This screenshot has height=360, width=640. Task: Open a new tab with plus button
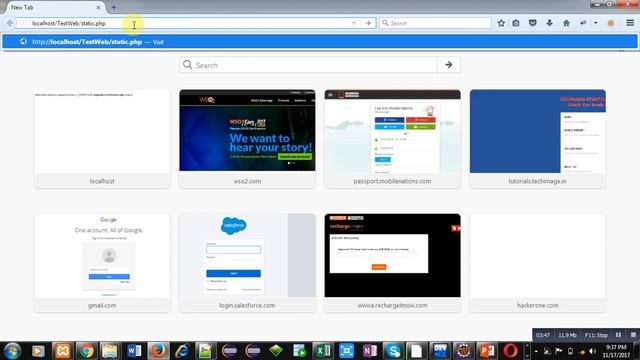click(114, 7)
